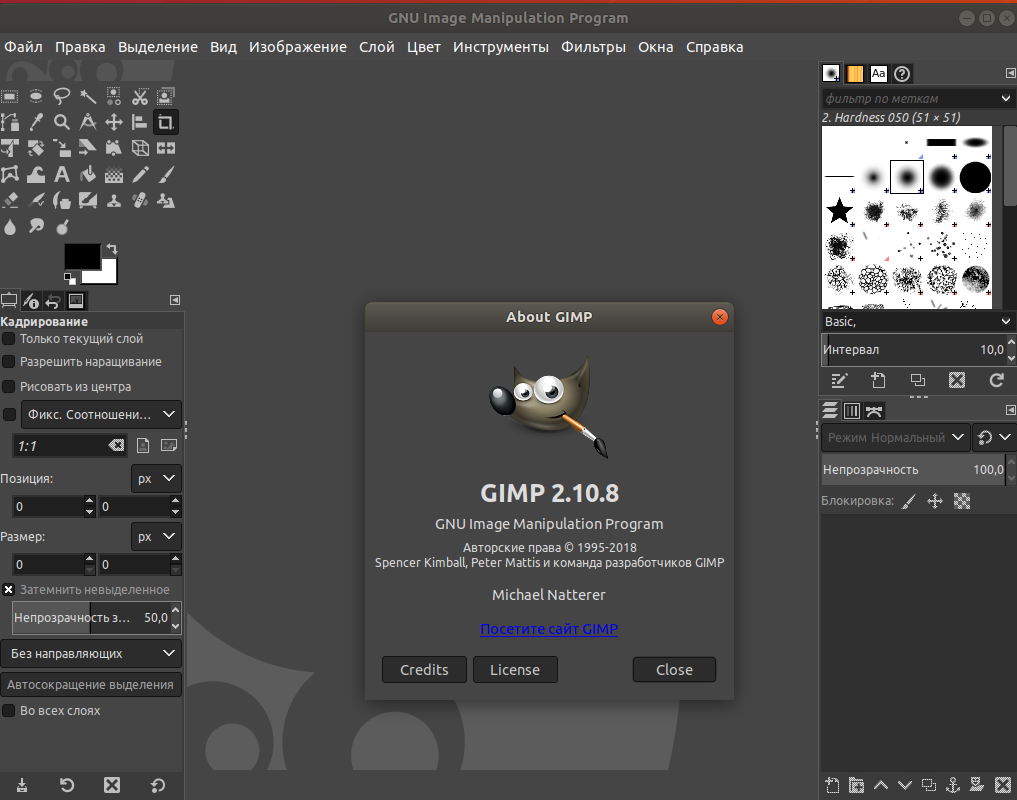
Task: Select the Paintbrush tool
Action: [165, 175]
